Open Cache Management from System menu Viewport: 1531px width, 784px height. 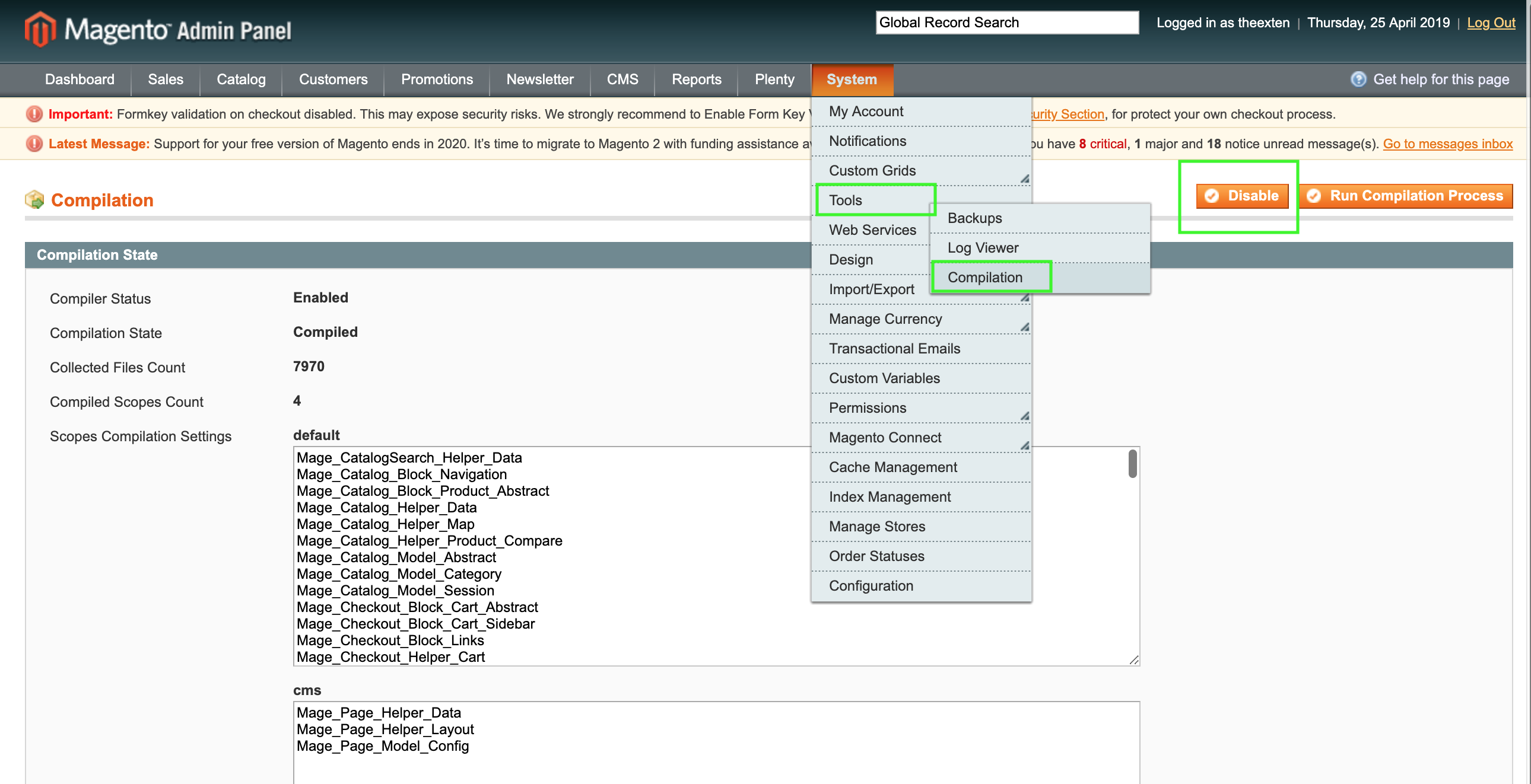click(920, 467)
